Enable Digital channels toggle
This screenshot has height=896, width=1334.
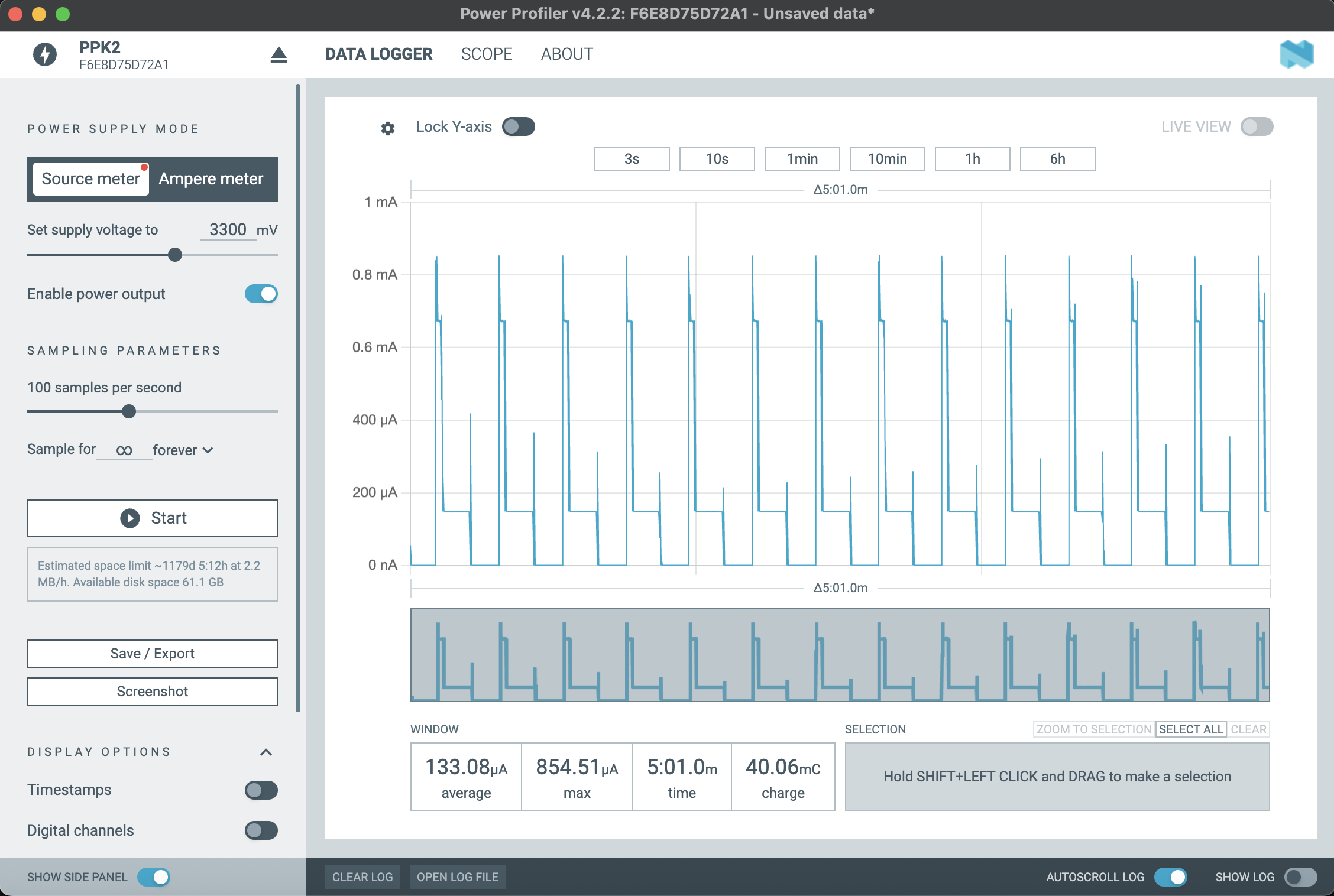click(x=261, y=830)
